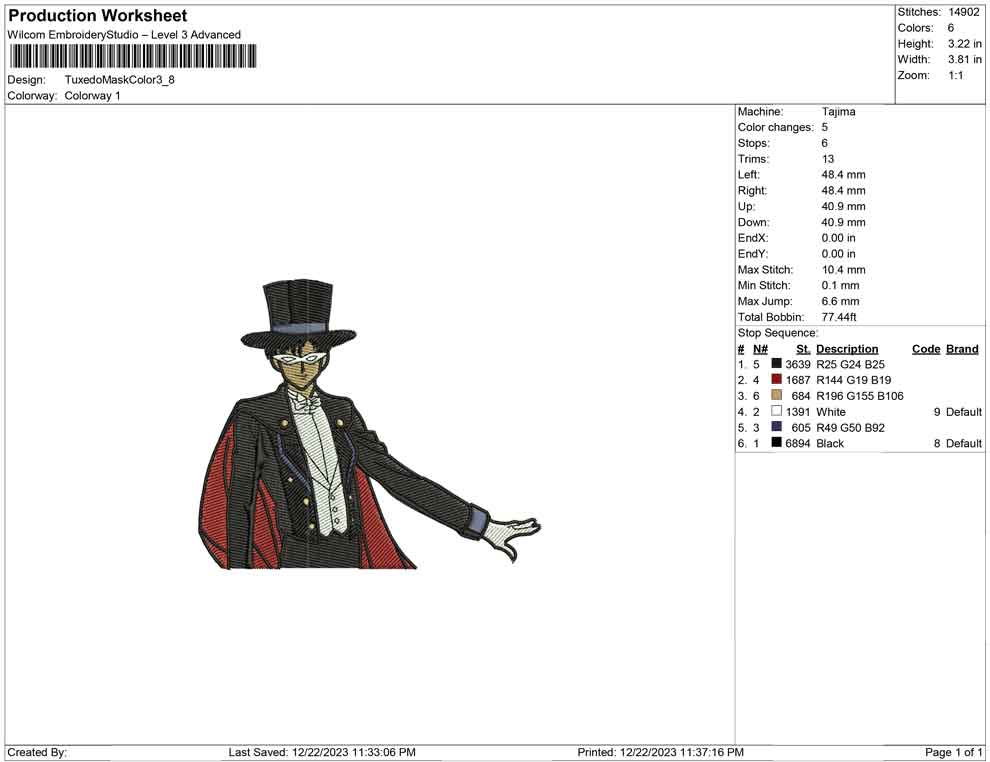Click the Trims value '13'

(x=828, y=159)
